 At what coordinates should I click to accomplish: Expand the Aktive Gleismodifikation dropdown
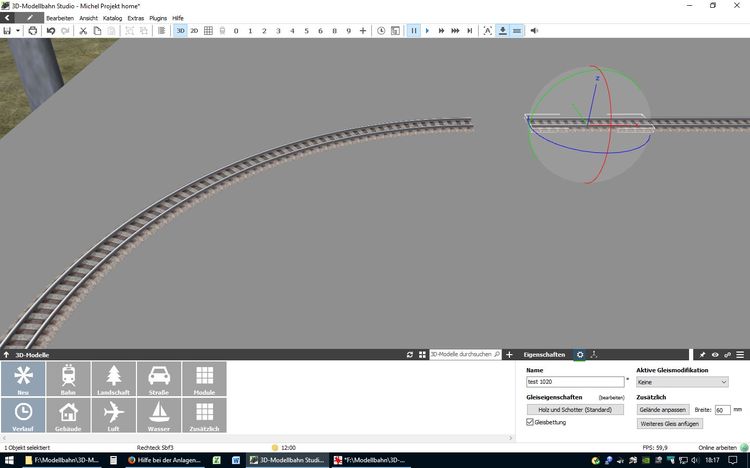[682, 381]
